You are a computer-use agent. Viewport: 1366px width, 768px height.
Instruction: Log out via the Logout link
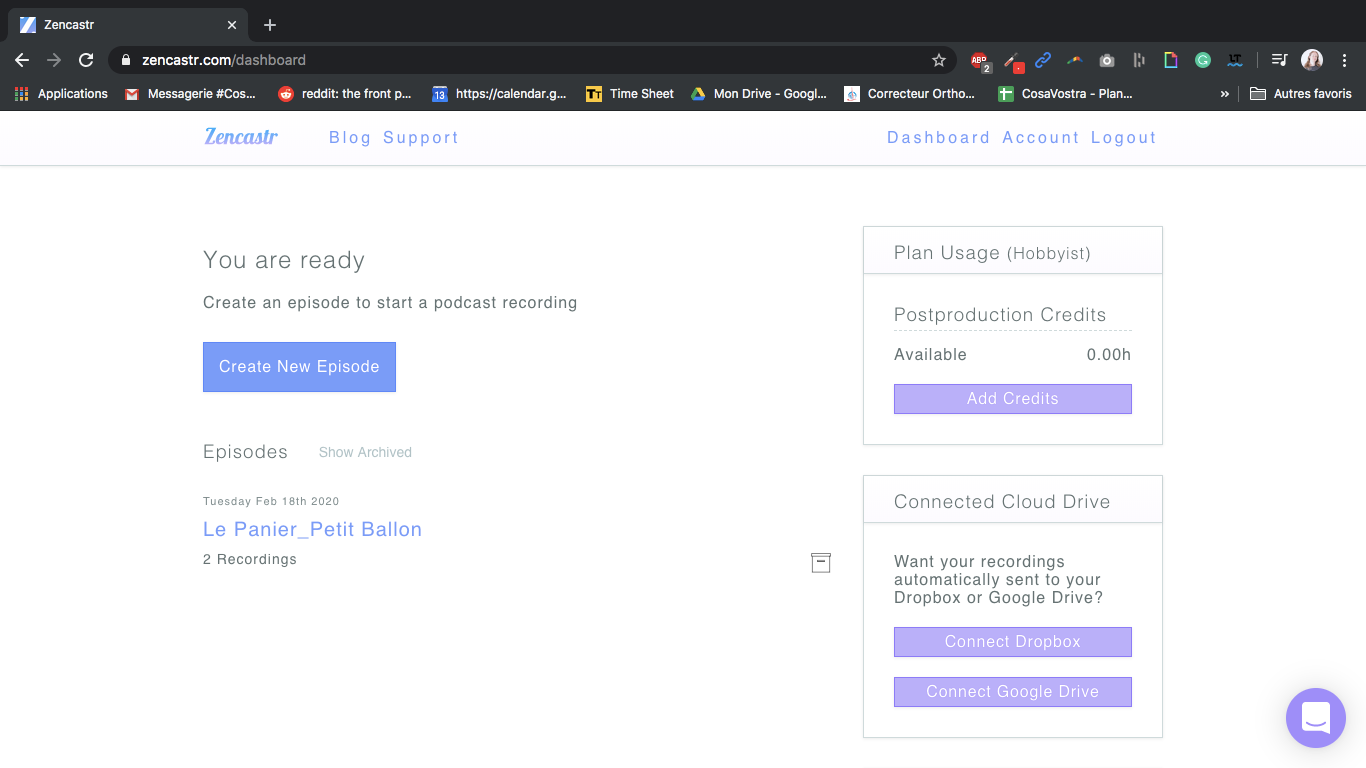click(1123, 138)
